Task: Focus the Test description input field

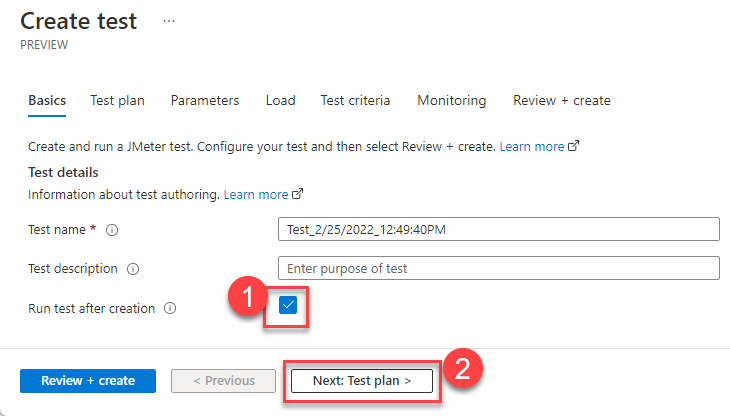Action: click(x=499, y=268)
